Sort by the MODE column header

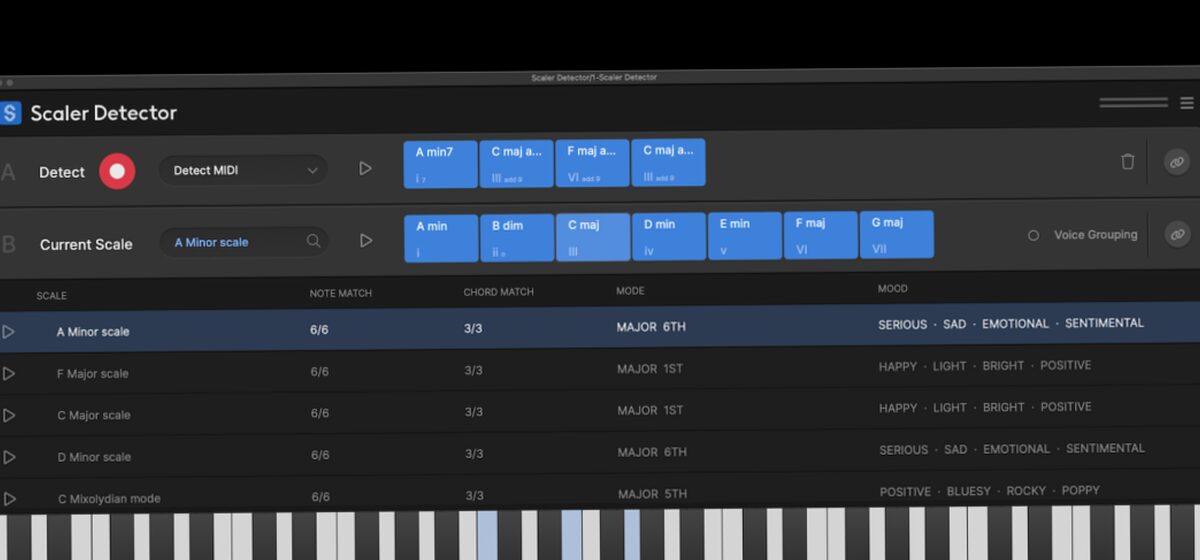coord(631,291)
